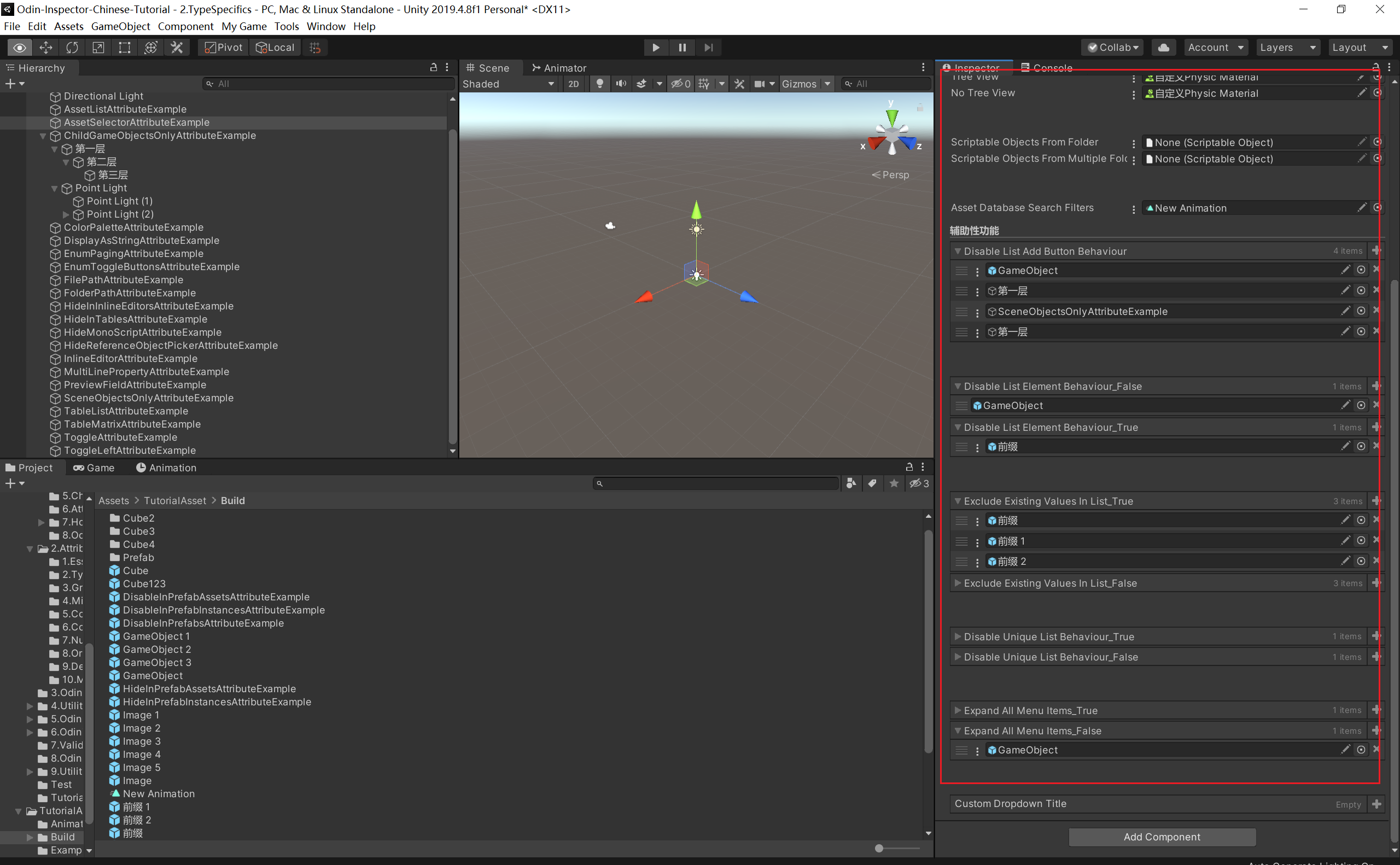Open Unity cloud services icon
1400x865 pixels.
[1163, 48]
